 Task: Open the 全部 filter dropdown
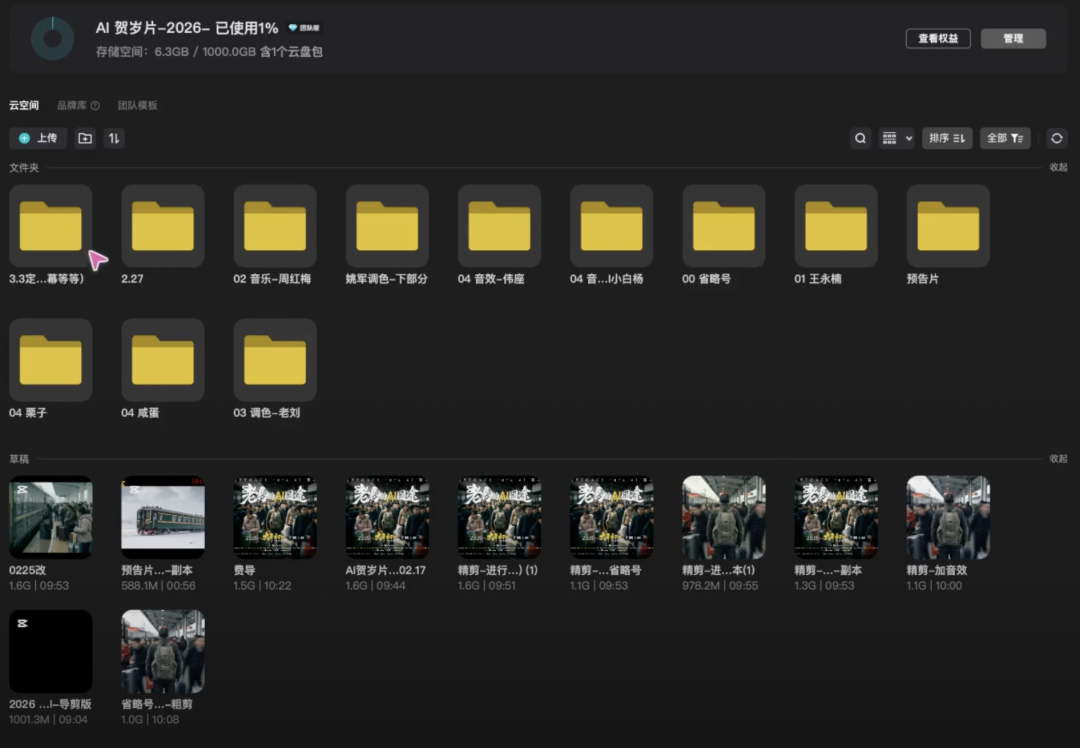coord(1004,138)
